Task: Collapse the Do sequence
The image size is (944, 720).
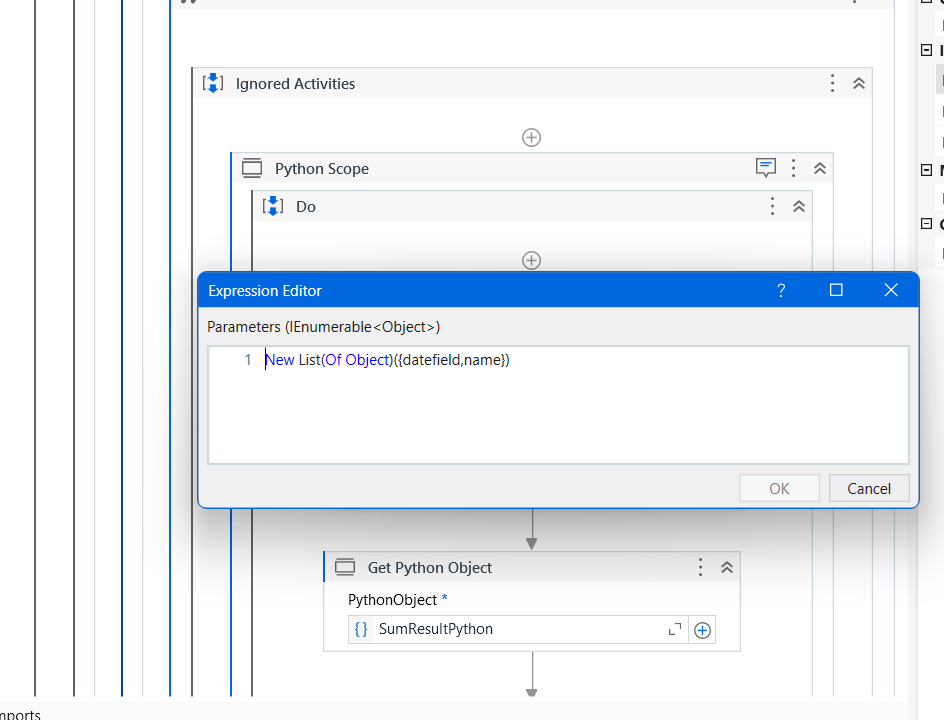Action: click(x=798, y=206)
